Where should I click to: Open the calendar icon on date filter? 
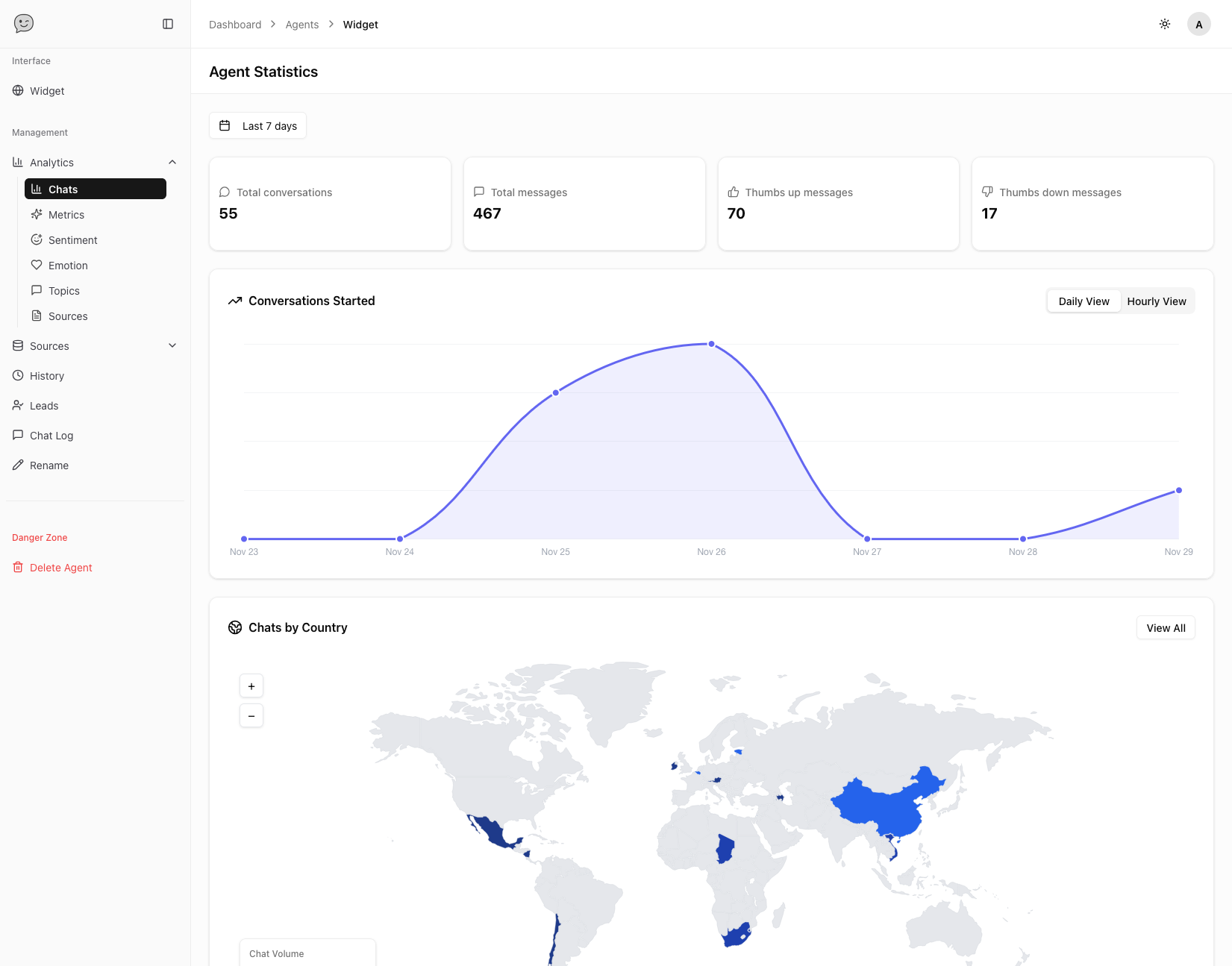225,125
